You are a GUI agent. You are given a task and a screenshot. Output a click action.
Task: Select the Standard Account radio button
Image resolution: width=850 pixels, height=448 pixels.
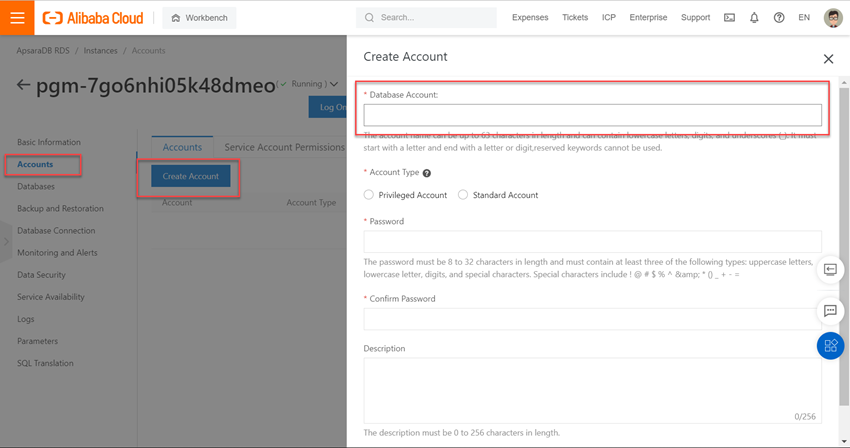coord(463,195)
